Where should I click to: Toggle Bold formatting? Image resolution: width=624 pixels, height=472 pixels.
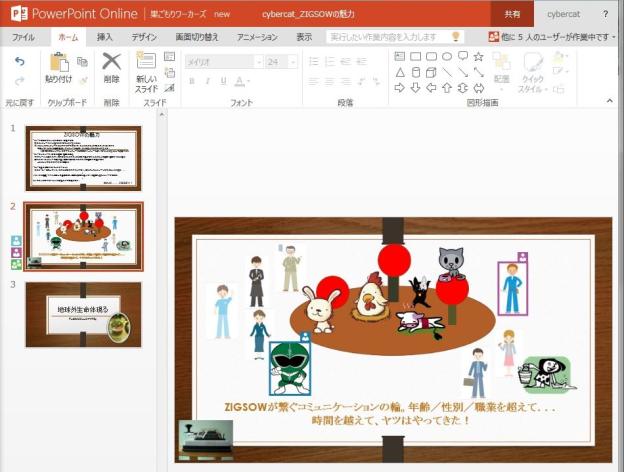[192, 81]
